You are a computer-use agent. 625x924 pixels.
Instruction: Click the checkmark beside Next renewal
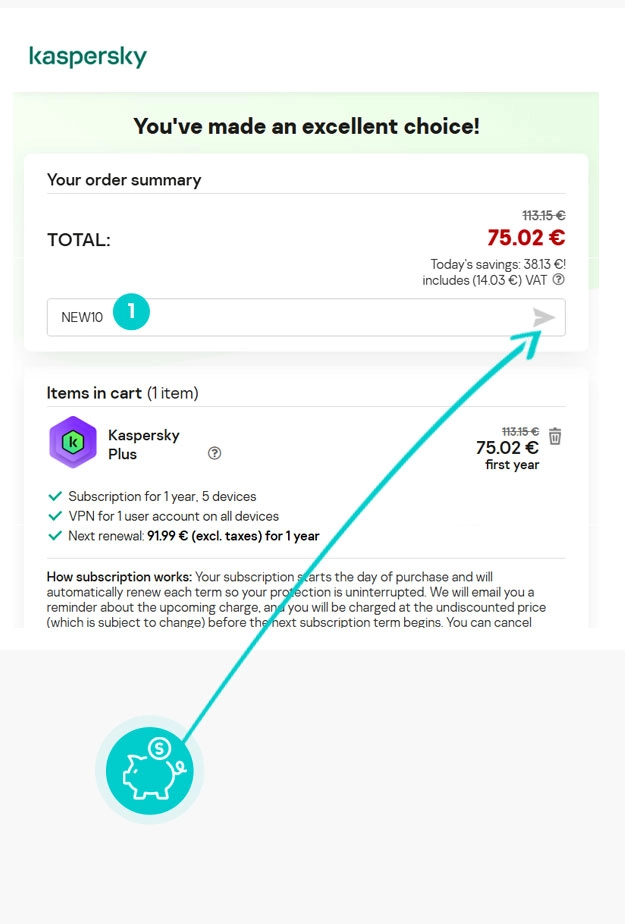click(x=55, y=536)
